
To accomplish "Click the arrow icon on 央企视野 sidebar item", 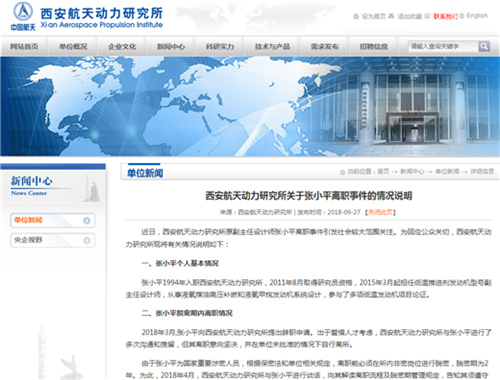I will pos(87,240).
